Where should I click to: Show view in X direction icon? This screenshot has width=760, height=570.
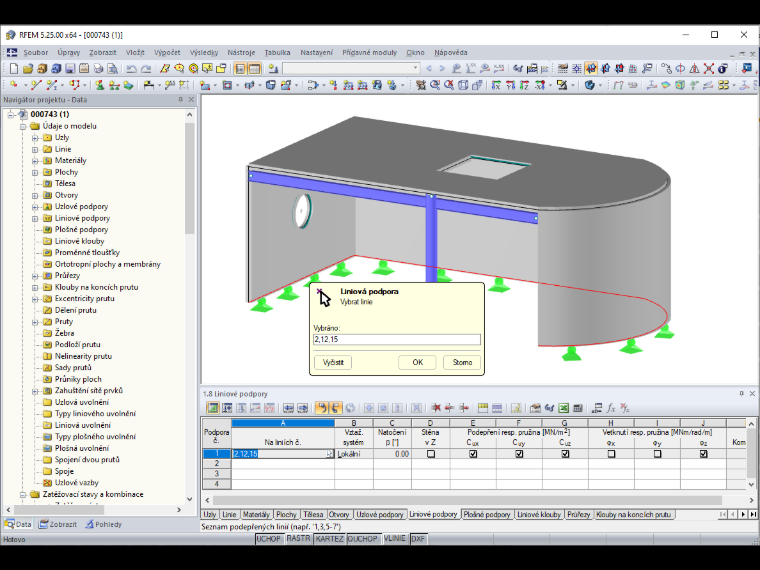click(x=496, y=85)
